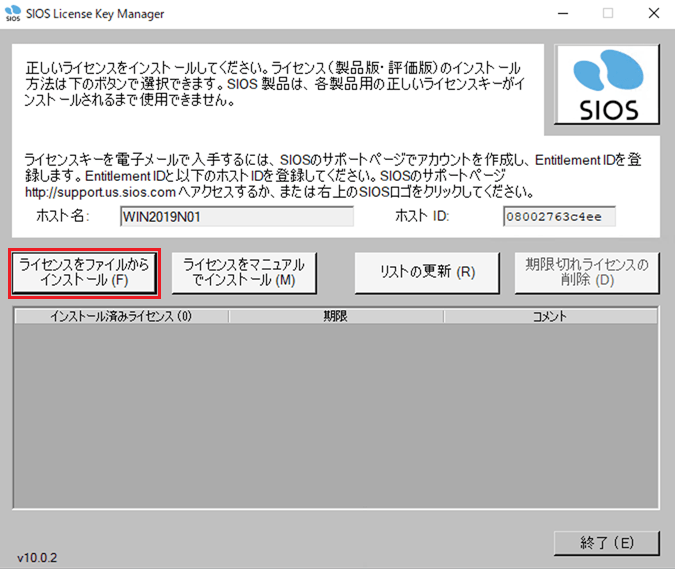Click インストール済みライセンス (0) column header

pyautogui.click(x=121, y=317)
